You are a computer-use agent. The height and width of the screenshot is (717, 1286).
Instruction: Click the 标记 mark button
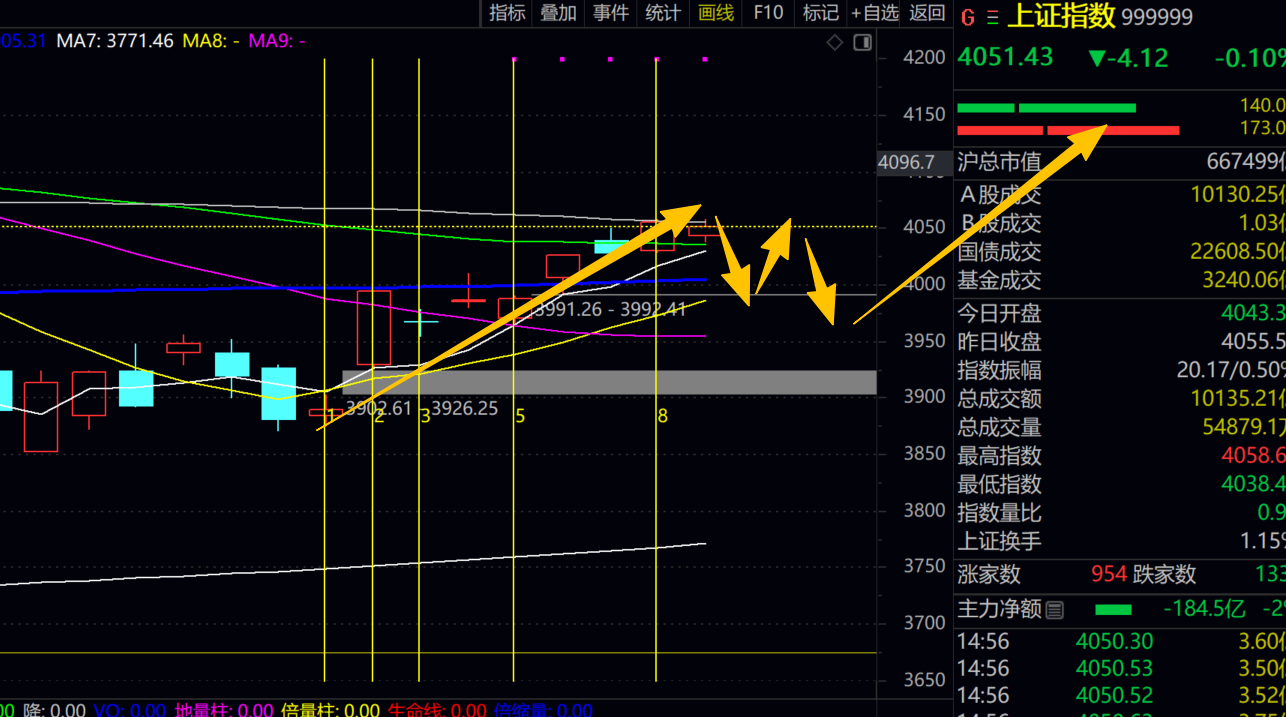821,13
